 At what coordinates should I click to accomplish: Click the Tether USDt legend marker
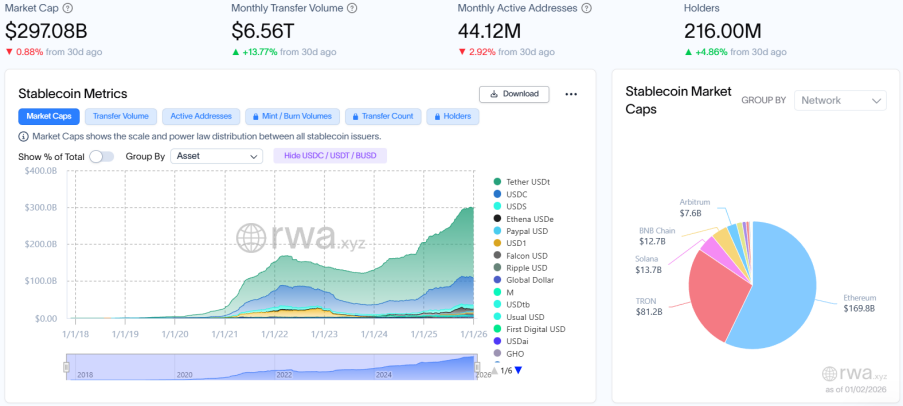(x=497, y=182)
